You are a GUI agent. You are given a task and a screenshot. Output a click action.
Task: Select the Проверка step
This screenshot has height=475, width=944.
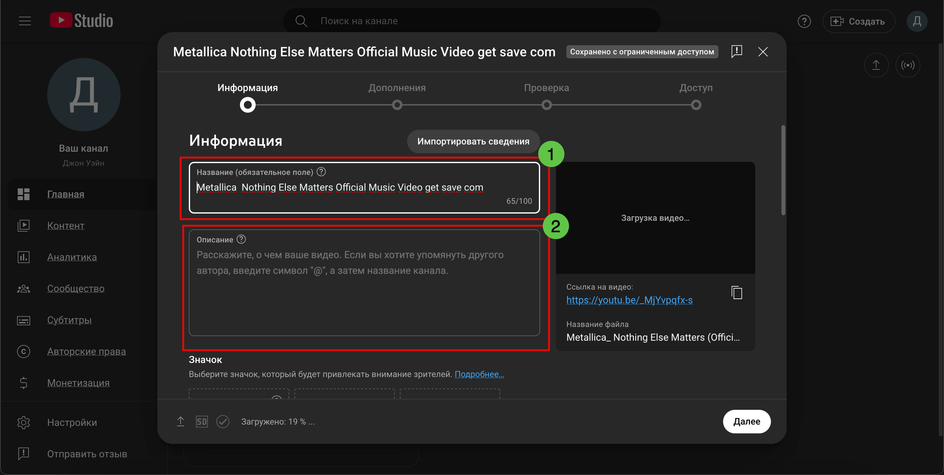click(546, 96)
